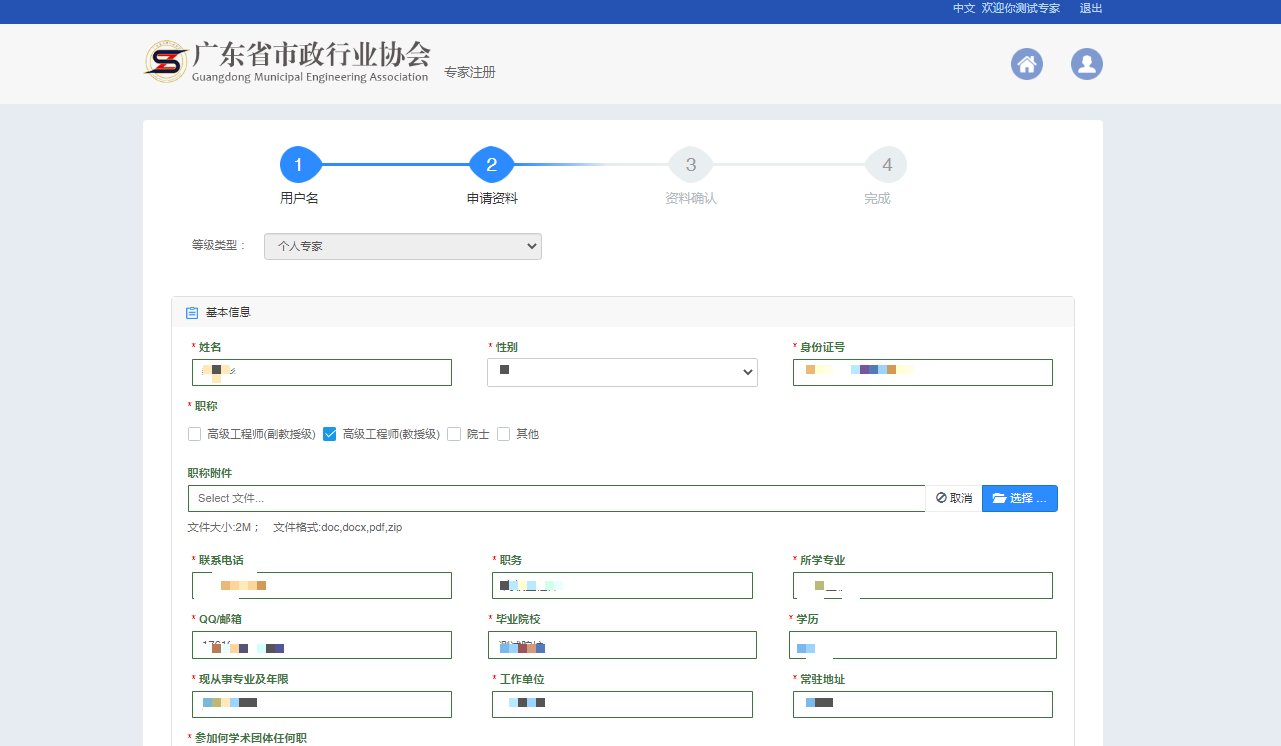The height and width of the screenshot is (746, 1281).
Task: Focus the 联系电话 input field
Action: (322, 585)
